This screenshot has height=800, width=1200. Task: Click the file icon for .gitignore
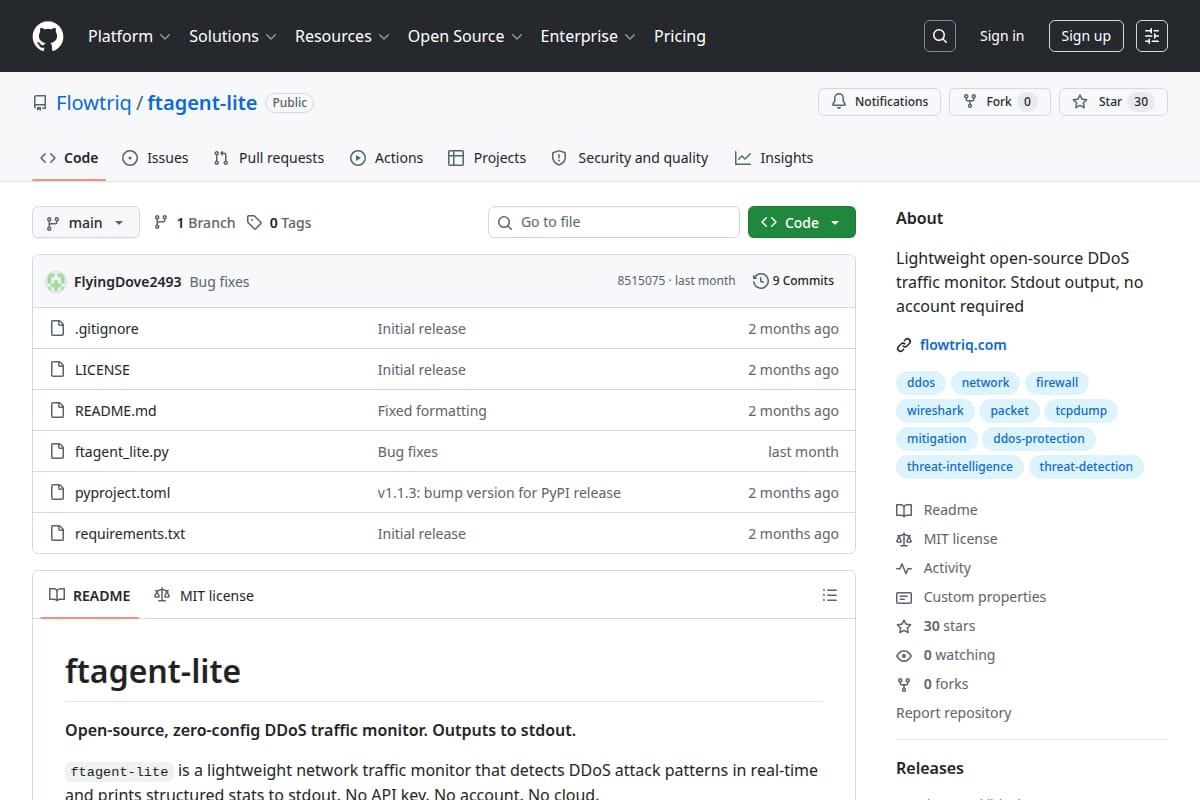(x=57, y=329)
